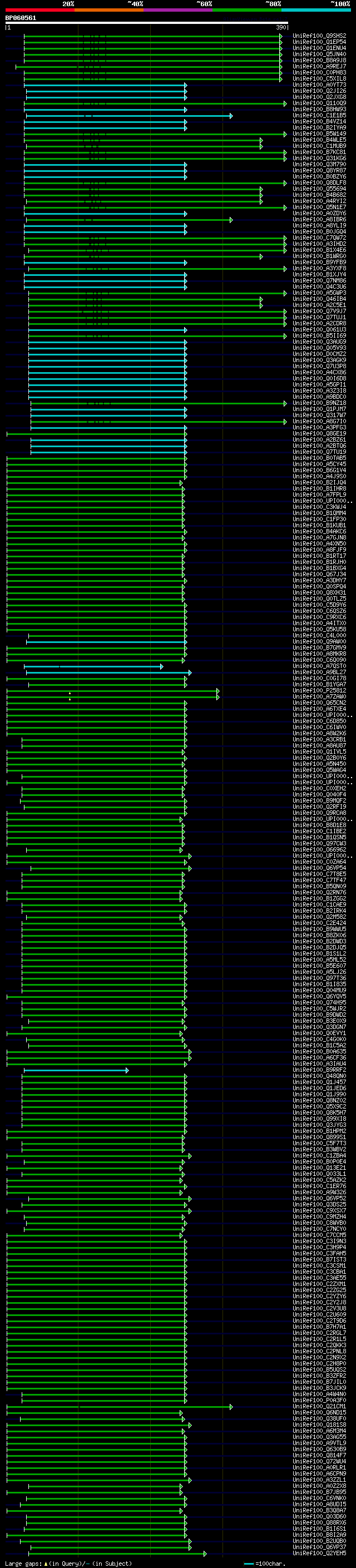
Task: Open UniRef100_O66962 hit label
Action: tap(319, 850)
